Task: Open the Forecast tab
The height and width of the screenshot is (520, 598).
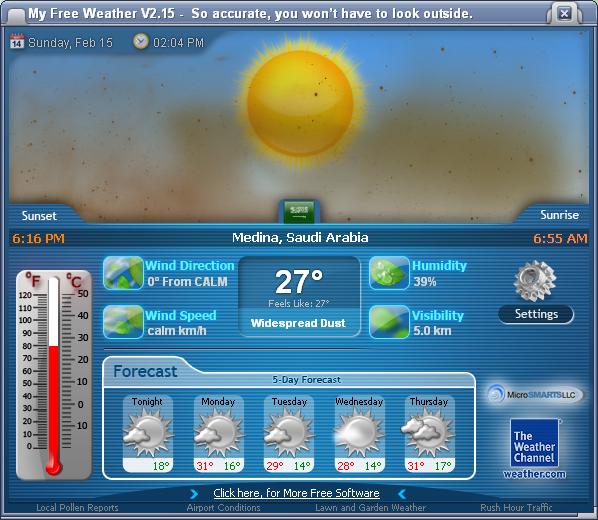Action: click(x=145, y=371)
